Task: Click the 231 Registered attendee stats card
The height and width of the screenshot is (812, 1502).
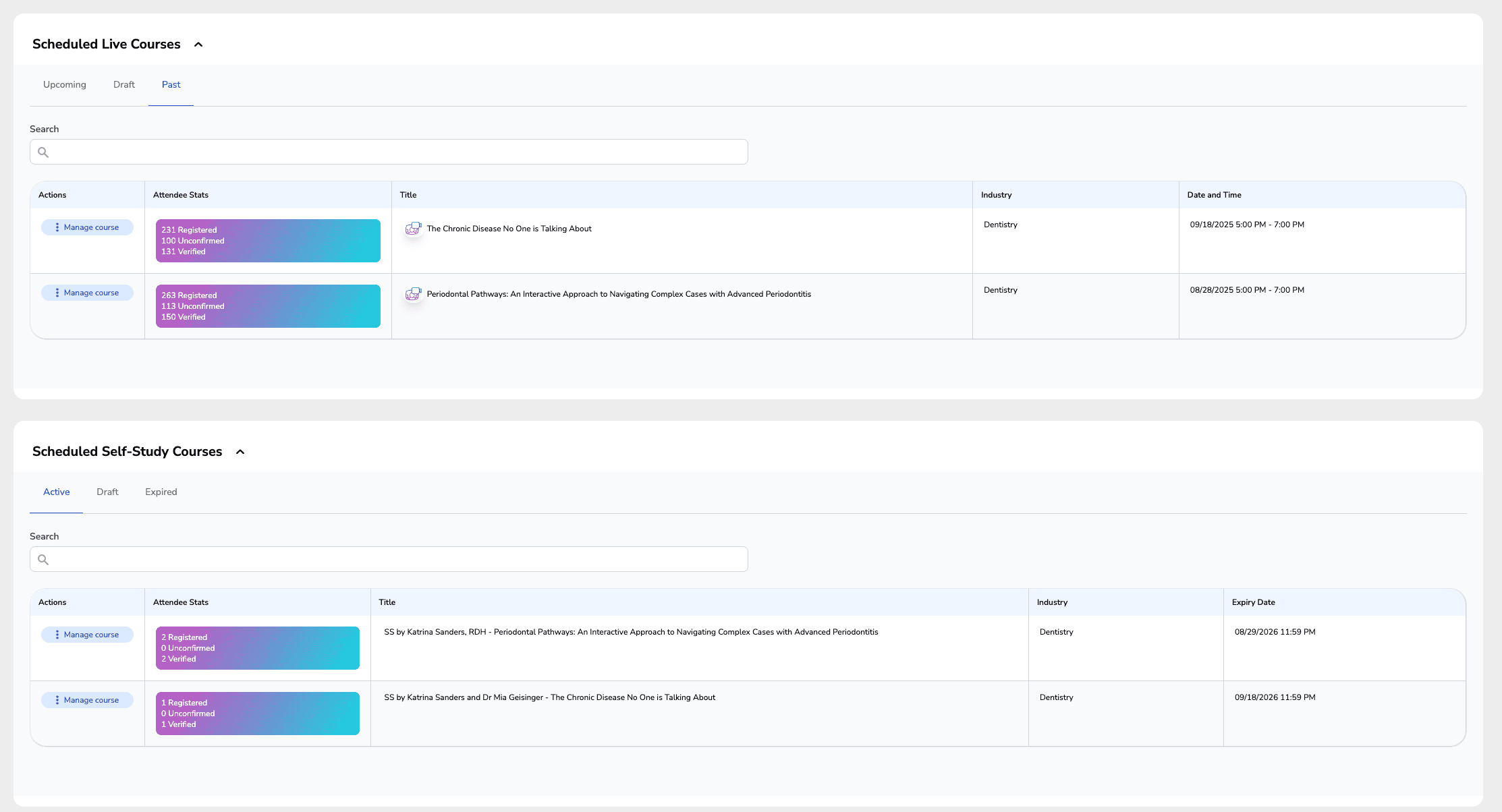Action: click(268, 241)
